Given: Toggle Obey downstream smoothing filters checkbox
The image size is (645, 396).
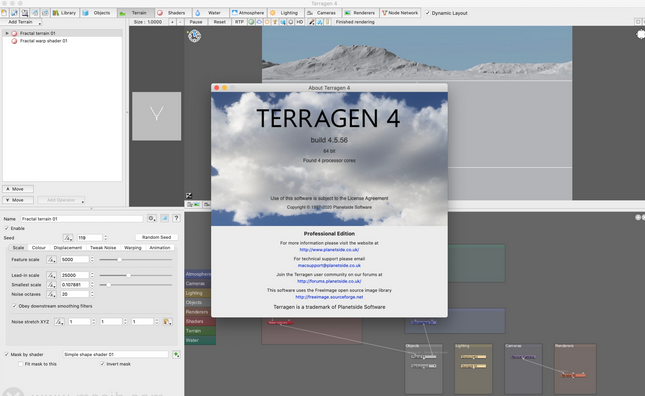Looking at the screenshot, I should coord(14,306).
